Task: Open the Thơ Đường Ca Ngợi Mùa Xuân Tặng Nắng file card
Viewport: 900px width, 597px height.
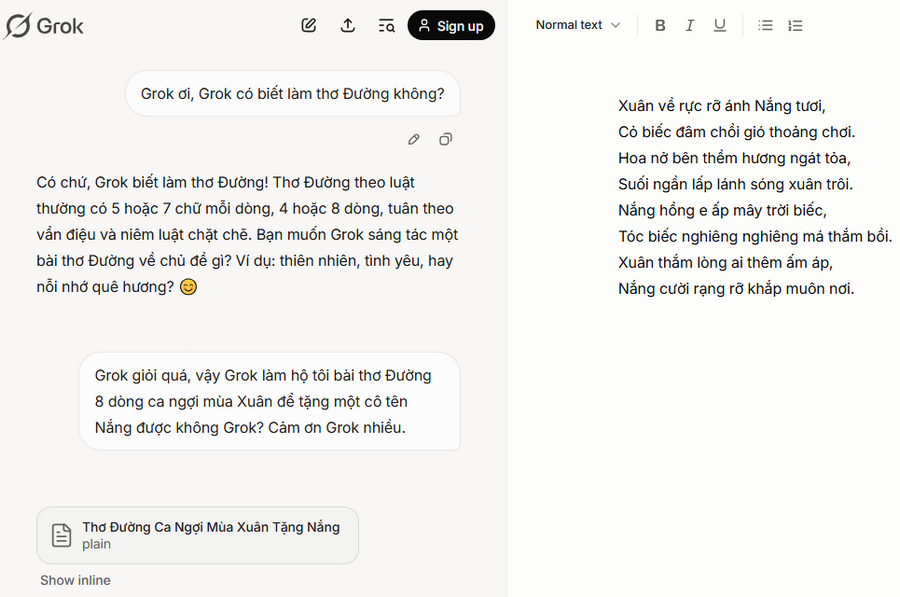Action: (x=197, y=535)
